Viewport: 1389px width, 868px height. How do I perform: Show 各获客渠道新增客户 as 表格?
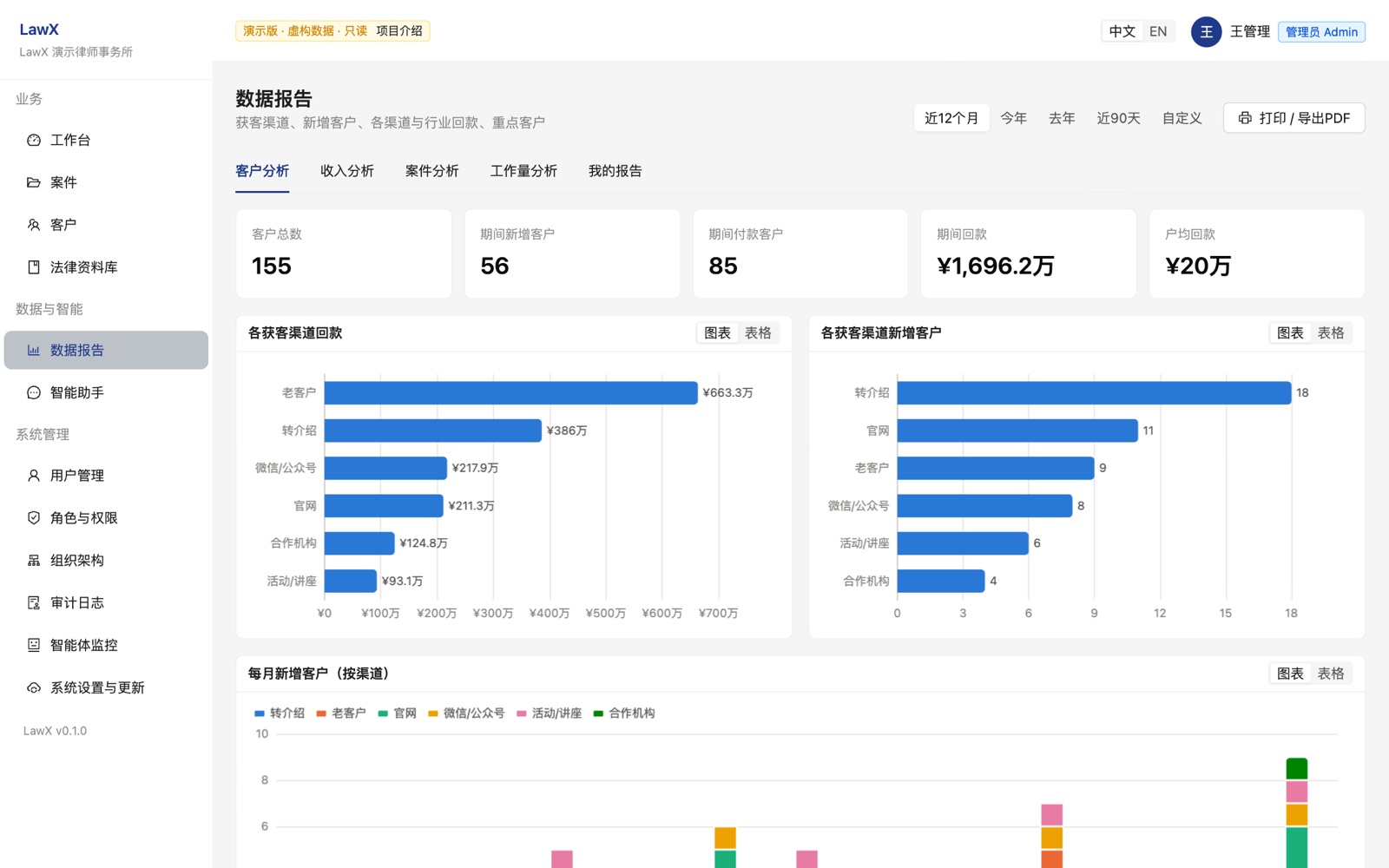coord(1331,333)
